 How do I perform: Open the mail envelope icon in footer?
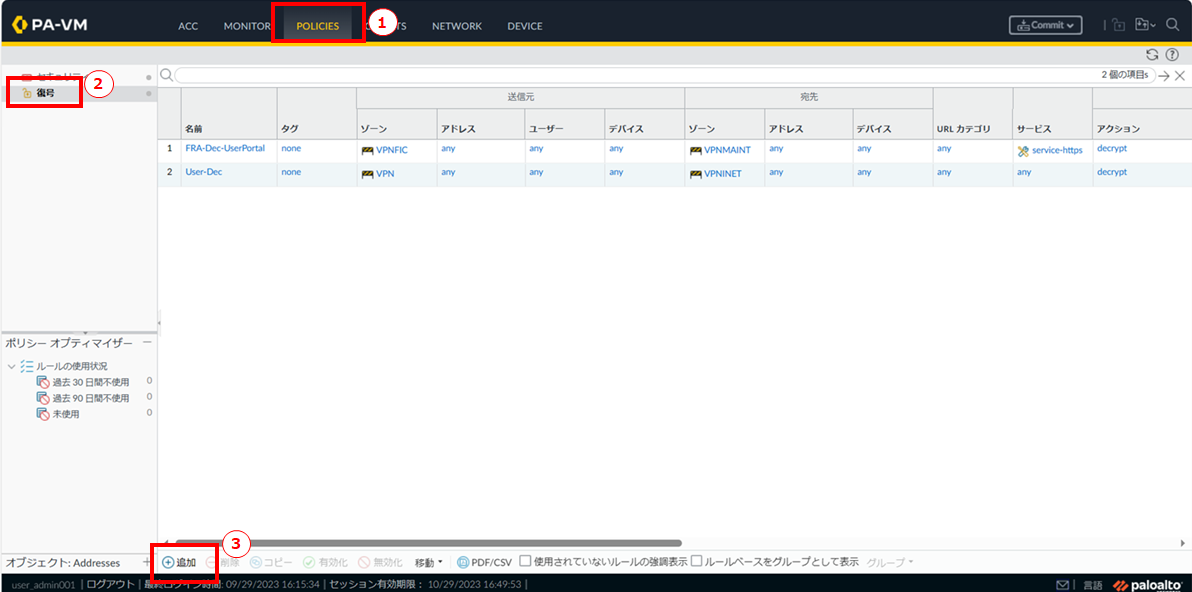pyautogui.click(x=1064, y=584)
